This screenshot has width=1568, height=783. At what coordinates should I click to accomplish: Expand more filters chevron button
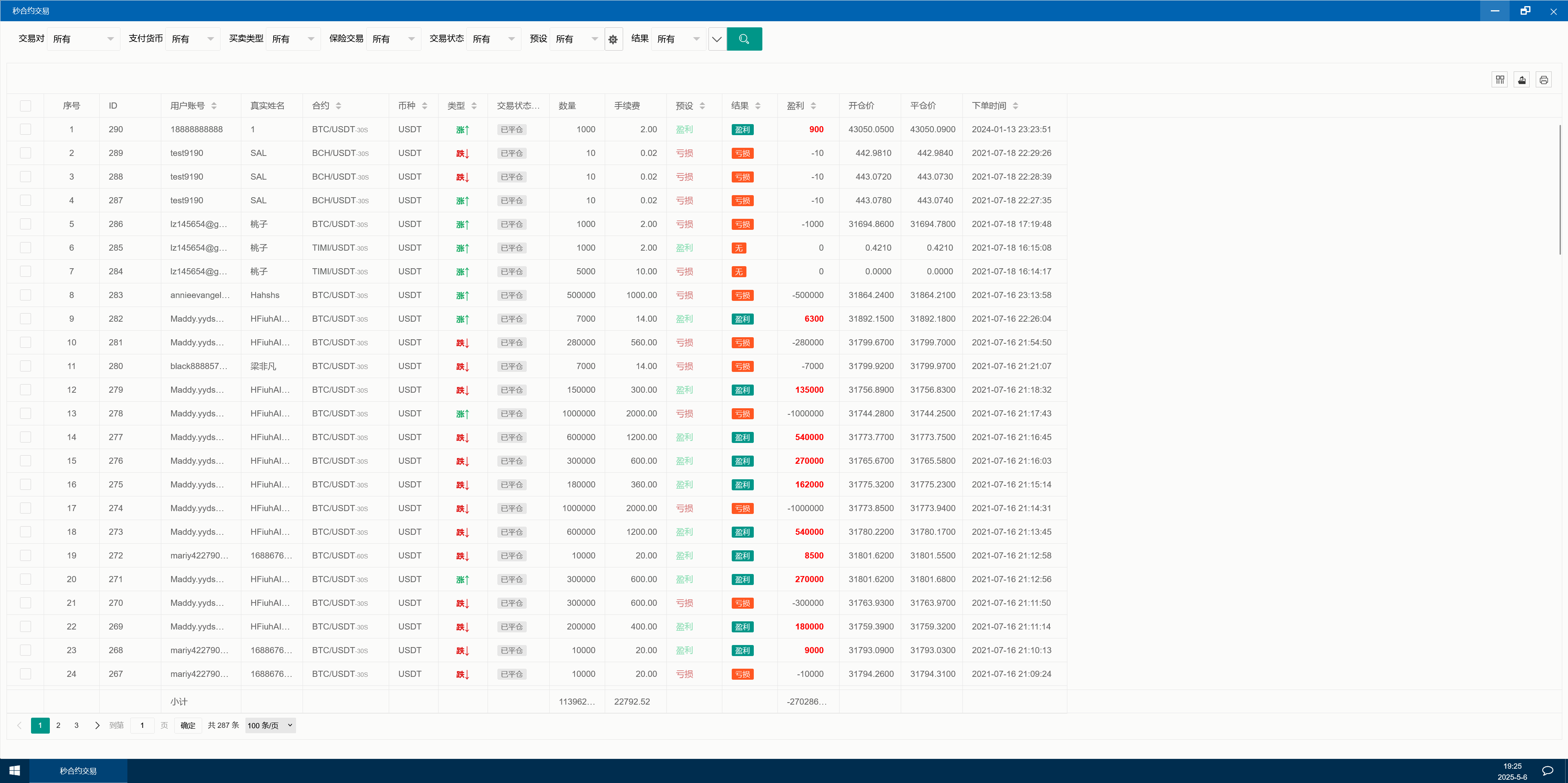tap(717, 39)
